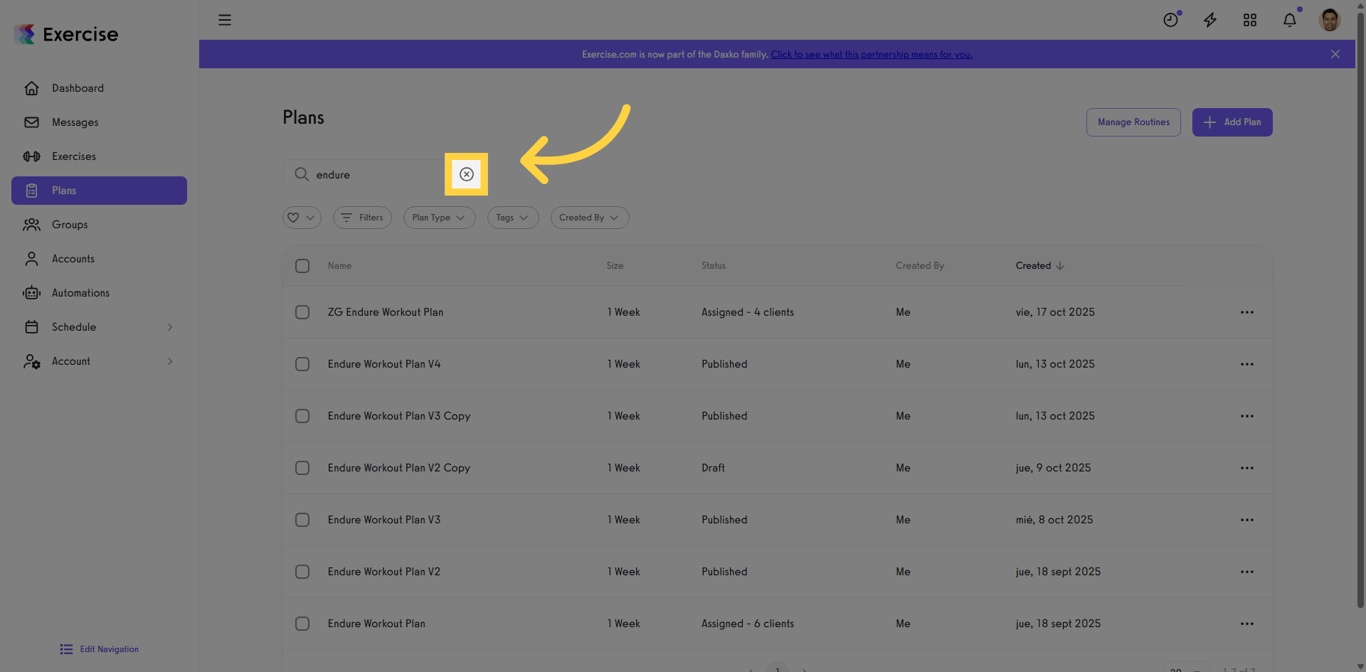1366x672 pixels.
Task: Click the Manage Routines button
Action: [1133, 122]
